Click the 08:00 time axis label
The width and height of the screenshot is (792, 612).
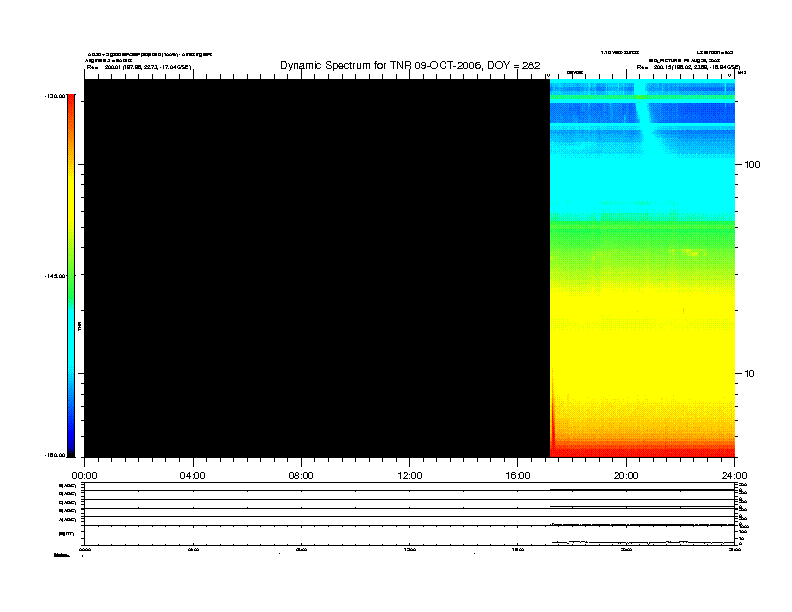301,476
